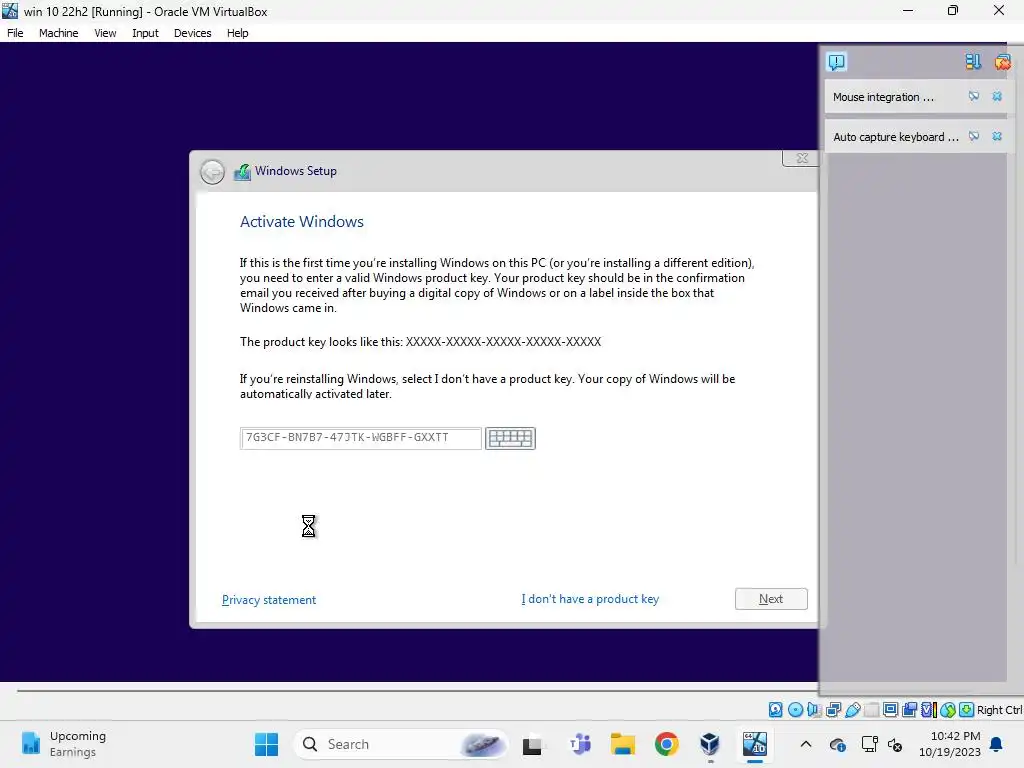Open the Windows Start menu
The image size is (1024, 768).
point(266,744)
